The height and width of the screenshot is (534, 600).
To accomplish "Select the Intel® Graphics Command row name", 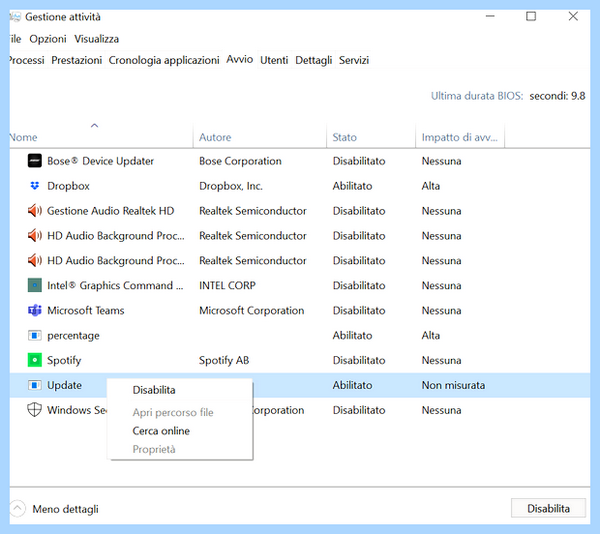I will [x=115, y=285].
